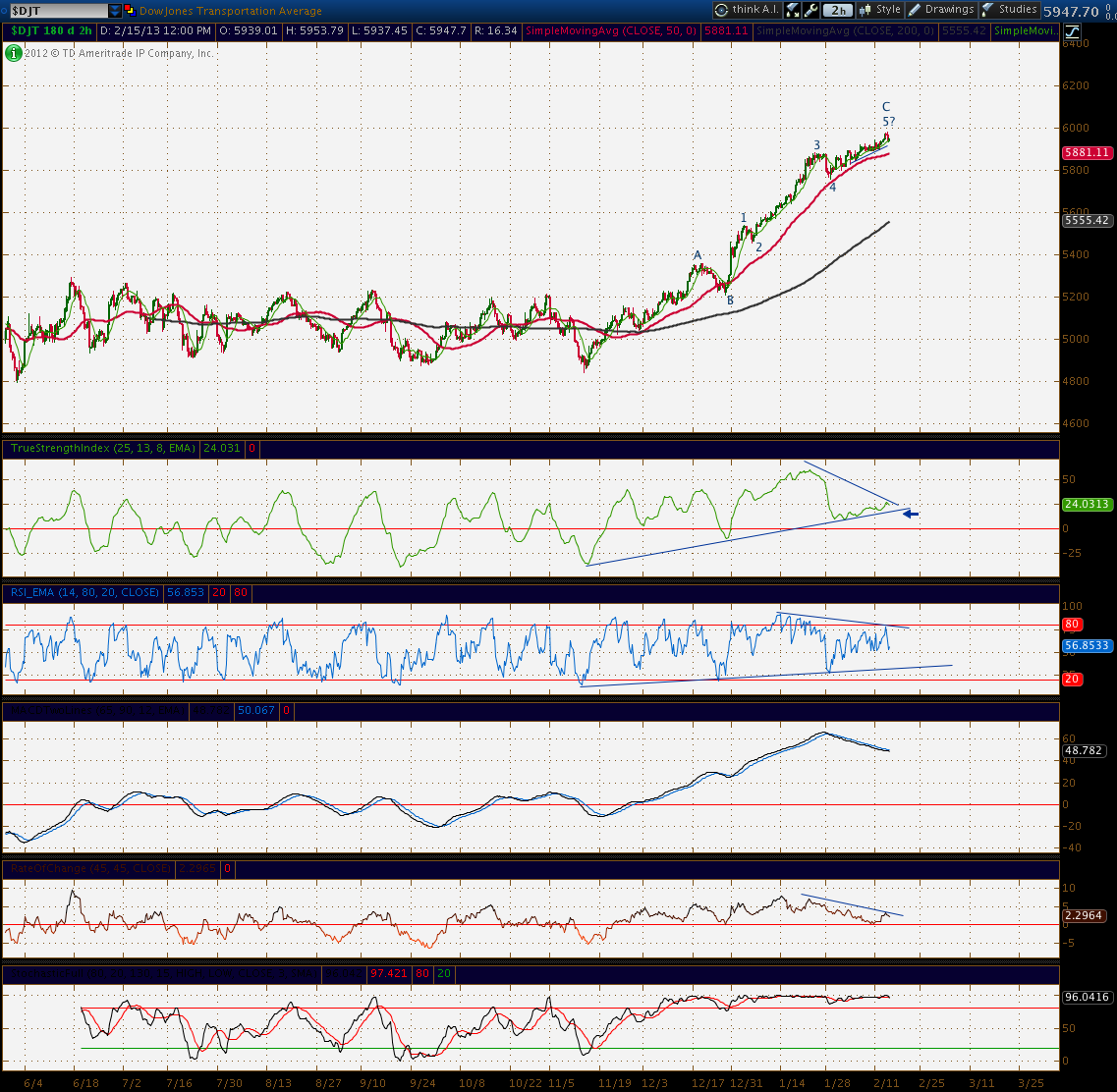Viewport: 1117px width, 1092px height.
Task: Open the Style menu
Action: (880, 10)
